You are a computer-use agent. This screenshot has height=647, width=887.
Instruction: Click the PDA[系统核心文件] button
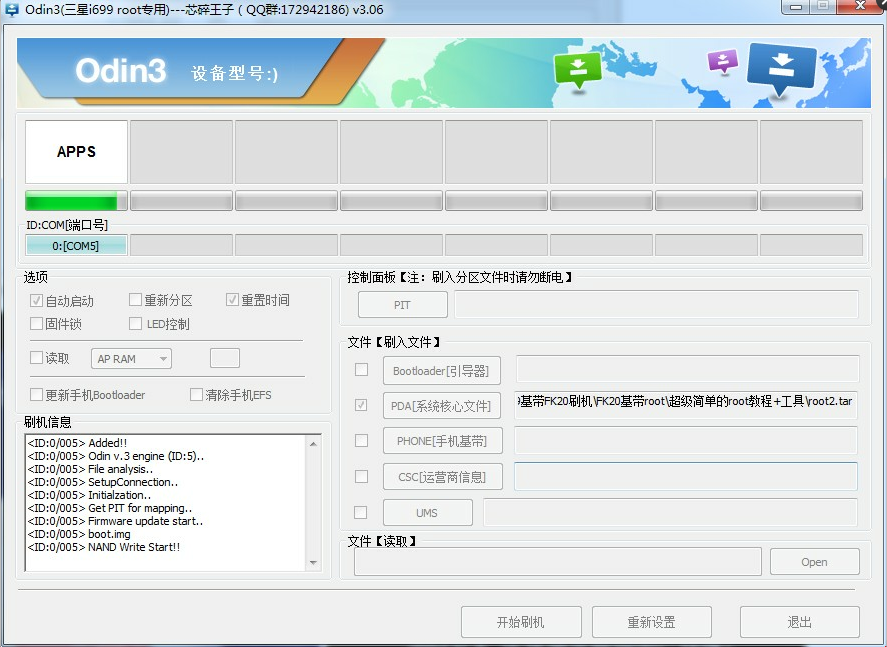click(x=442, y=406)
